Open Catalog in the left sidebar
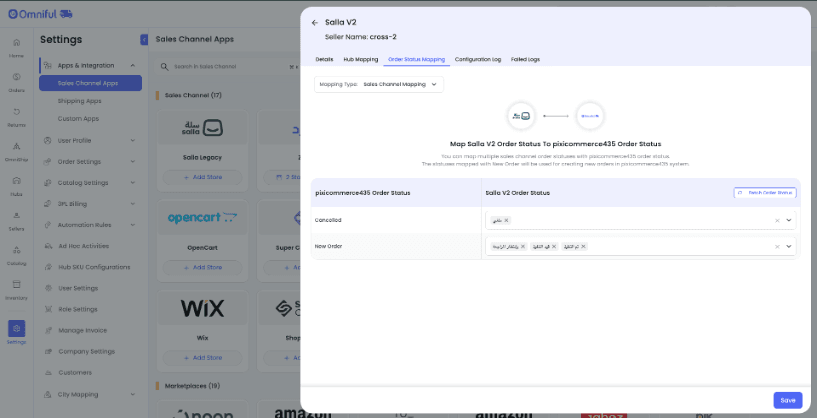818x418 pixels. click(16, 255)
